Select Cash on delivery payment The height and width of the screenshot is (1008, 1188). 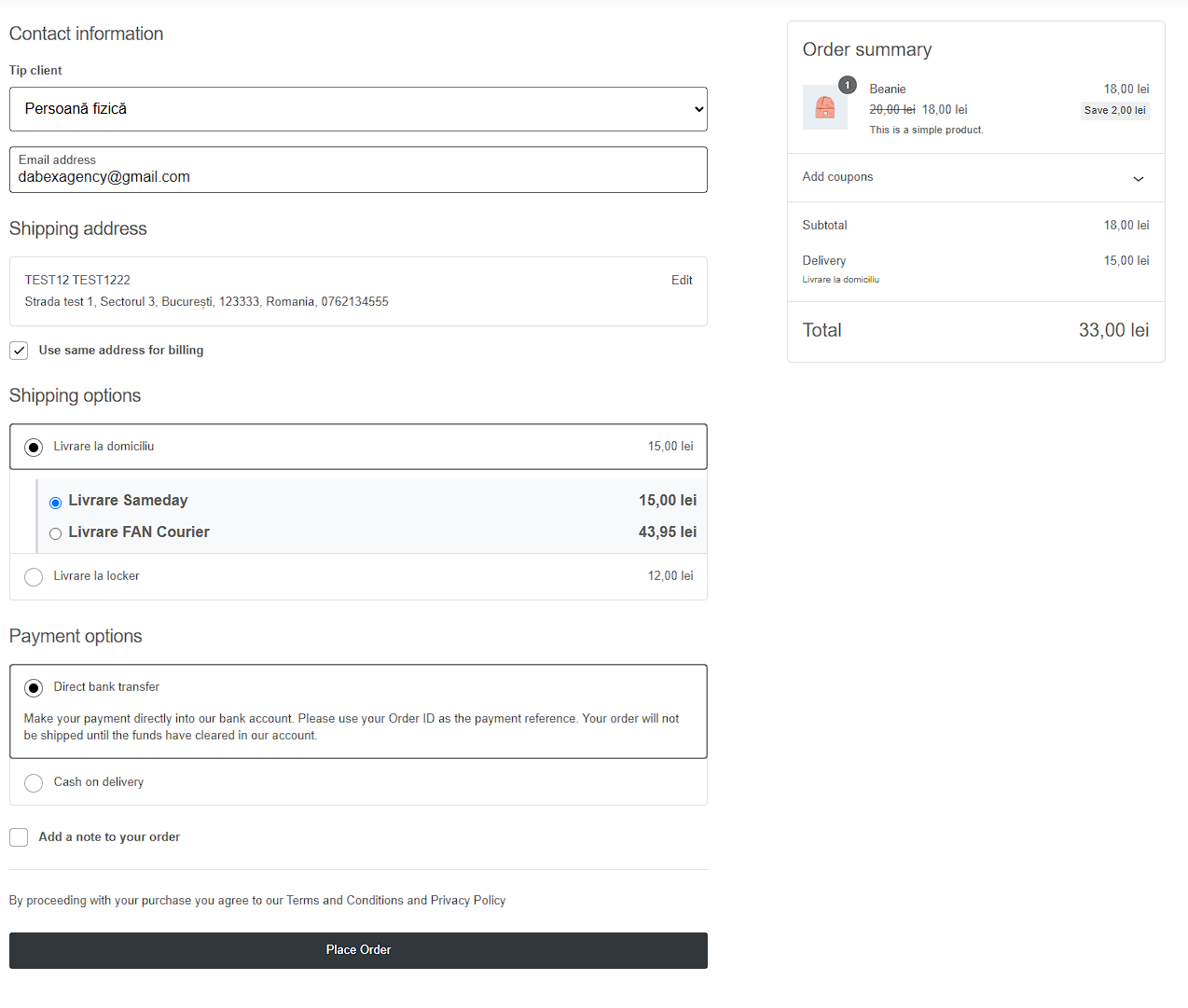pos(34,783)
